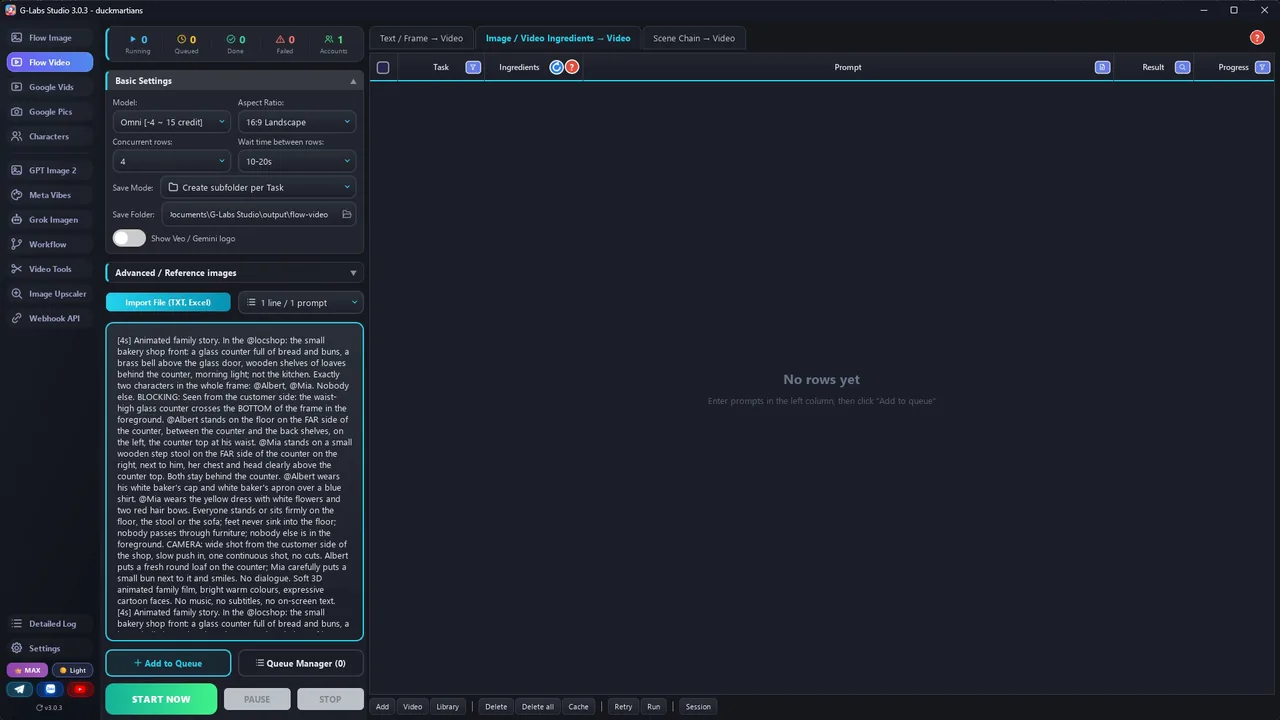This screenshot has height=720, width=1280.
Task: Toggle the Show Veo / Gemini logo switch
Action: [x=129, y=238]
